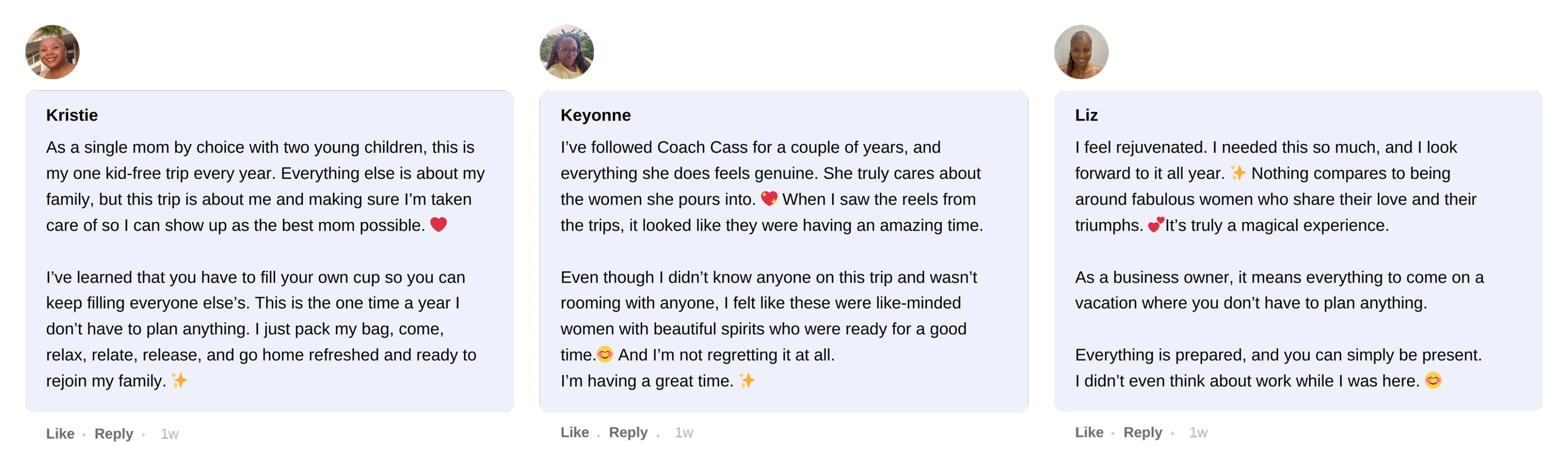The image size is (1568, 455).
Task: Like Liz's comment
Action: [x=1089, y=432]
